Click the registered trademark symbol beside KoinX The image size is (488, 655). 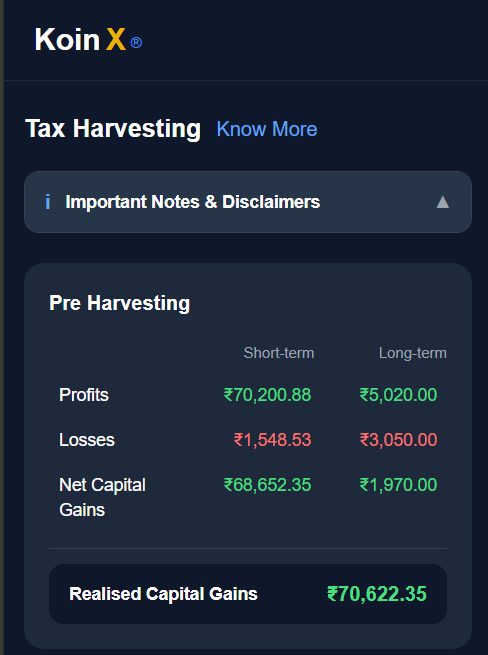coord(136,43)
